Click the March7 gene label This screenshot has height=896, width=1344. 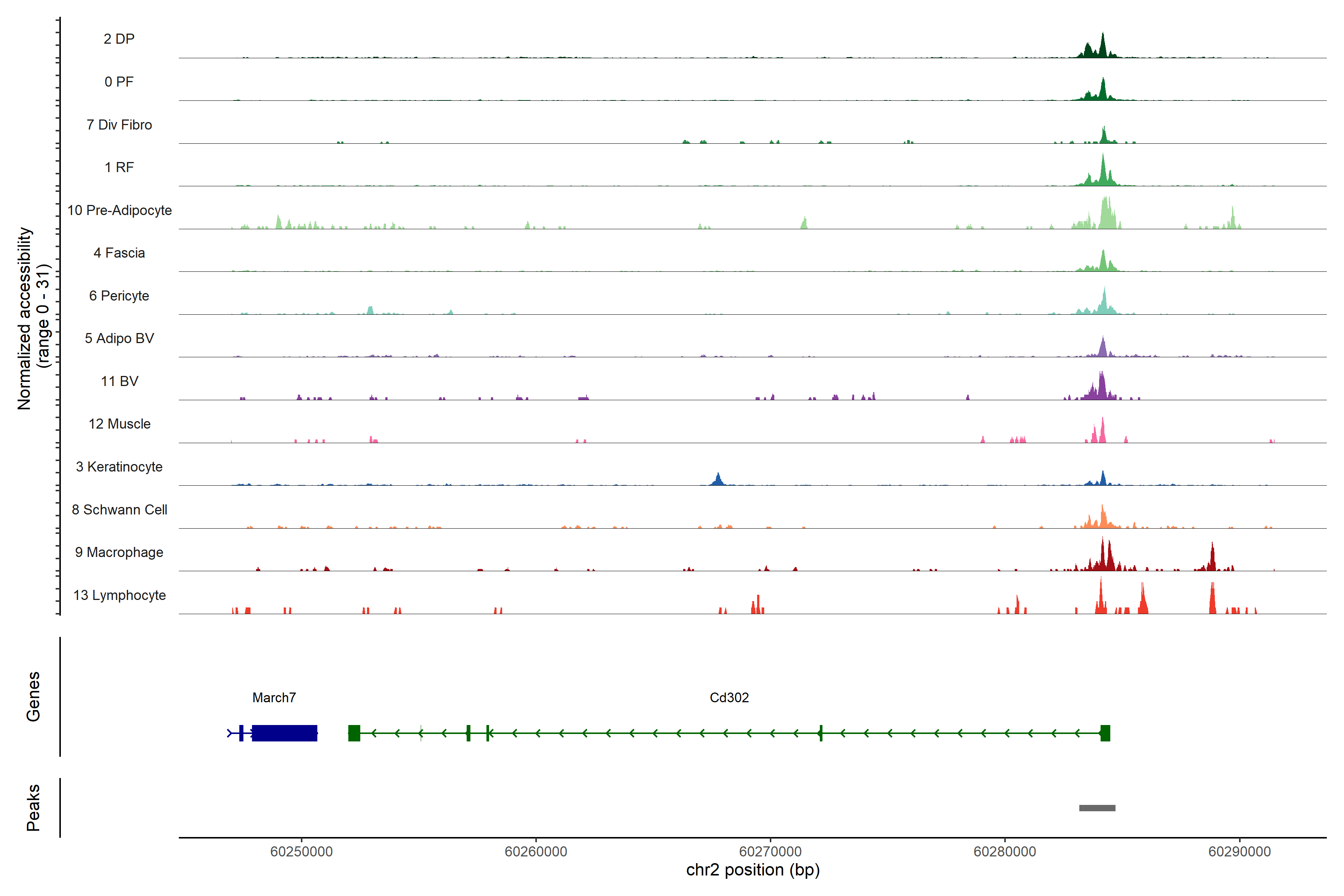click(x=274, y=698)
